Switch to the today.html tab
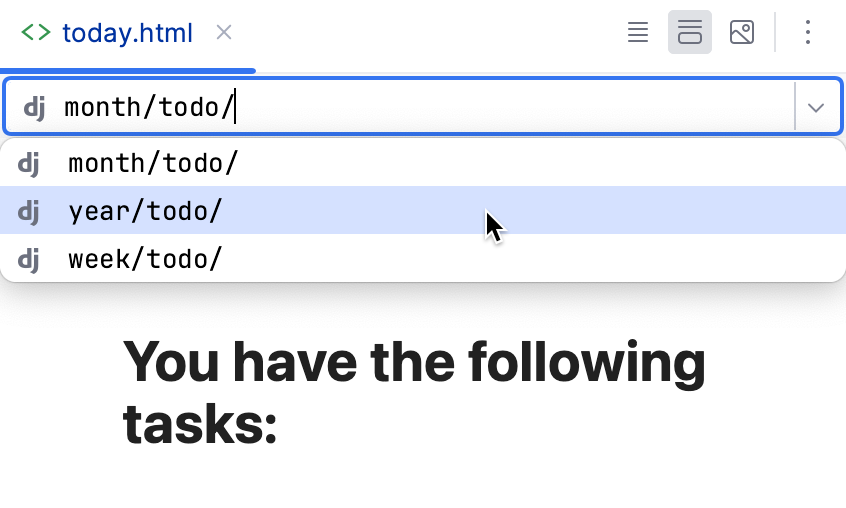 (127, 33)
